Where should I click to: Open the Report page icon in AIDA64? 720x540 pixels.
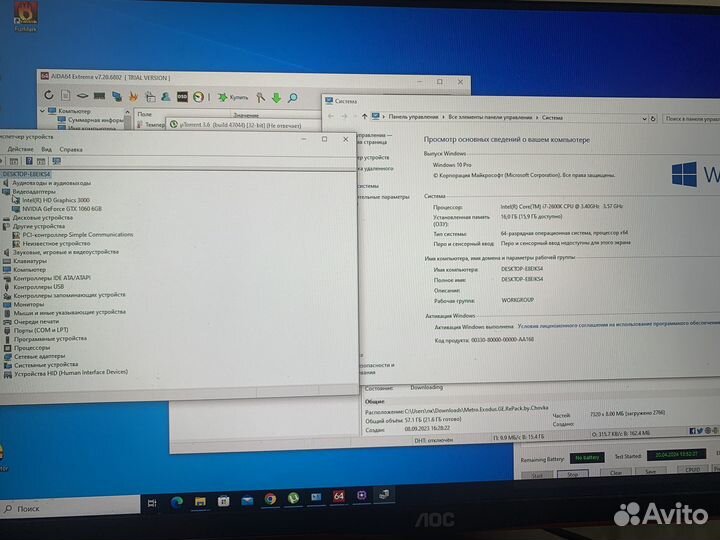(66, 96)
